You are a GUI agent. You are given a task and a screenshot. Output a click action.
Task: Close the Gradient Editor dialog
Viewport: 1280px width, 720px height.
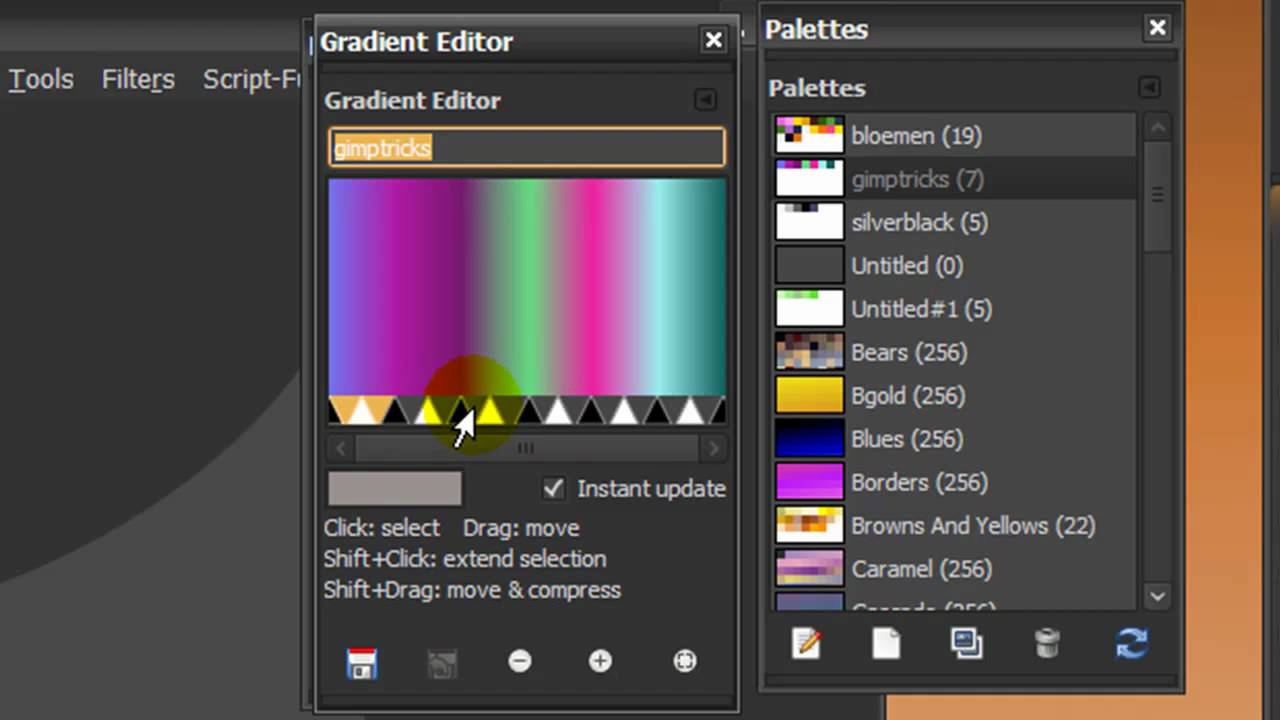coord(713,40)
